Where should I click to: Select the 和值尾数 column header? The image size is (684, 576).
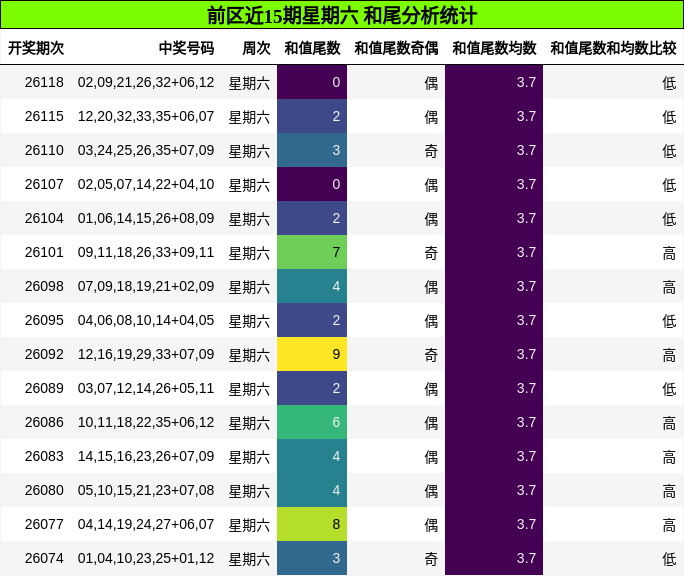click(x=312, y=48)
